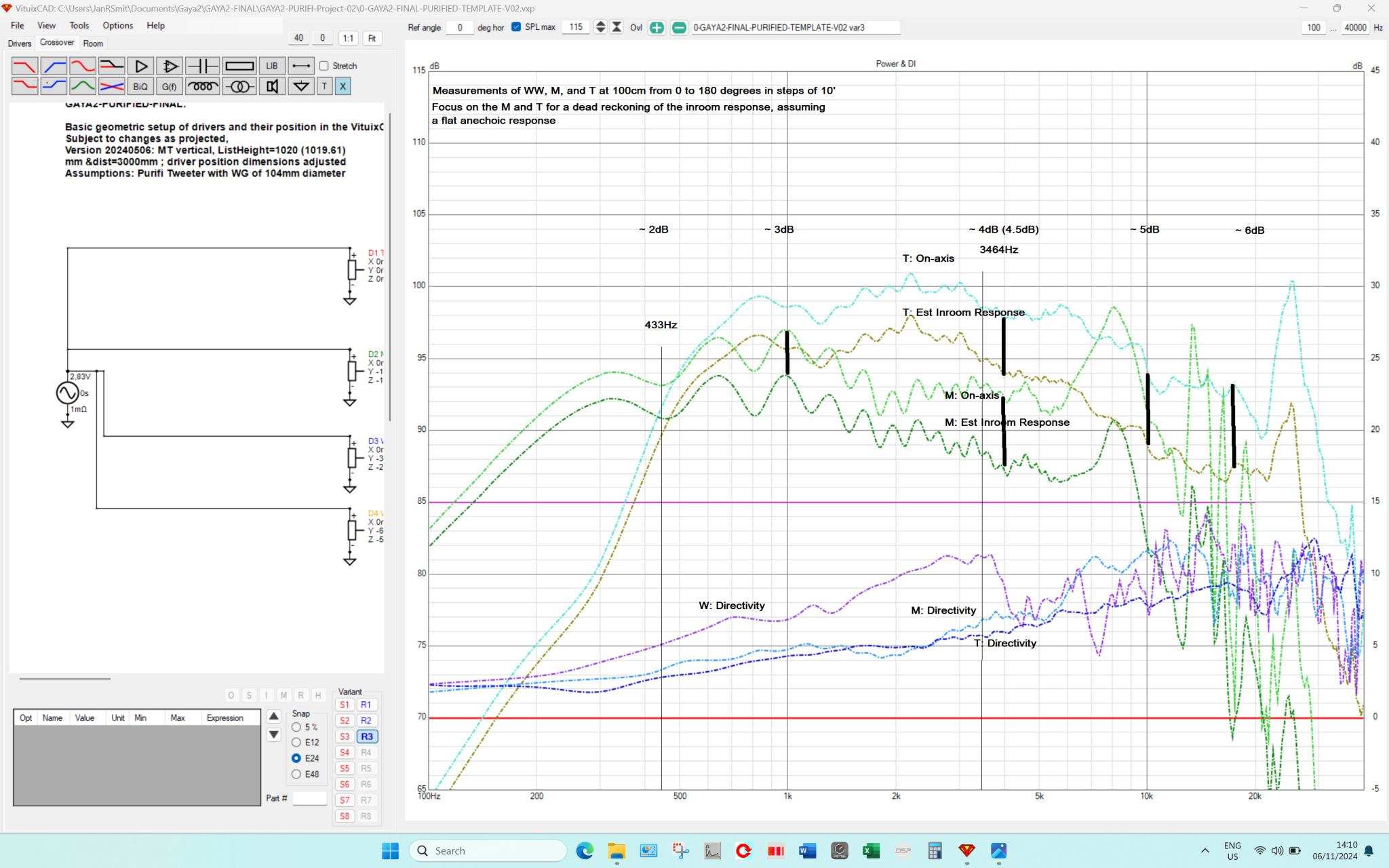Image resolution: width=1389 pixels, height=868 pixels.
Task: Open the View menu
Action: point(46,25)
